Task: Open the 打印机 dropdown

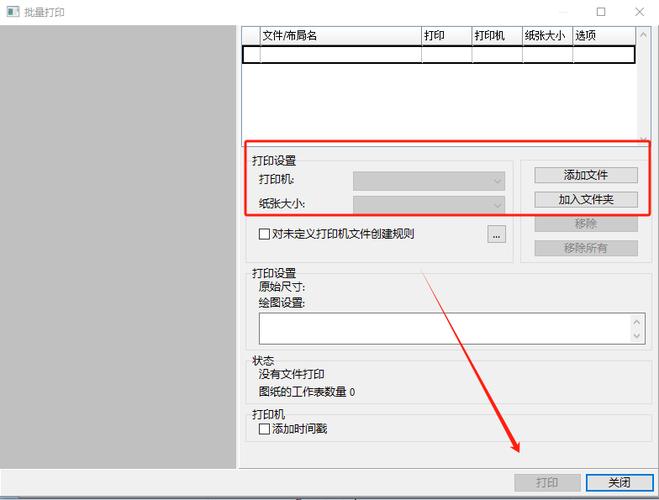Action: tap(429, 181)
